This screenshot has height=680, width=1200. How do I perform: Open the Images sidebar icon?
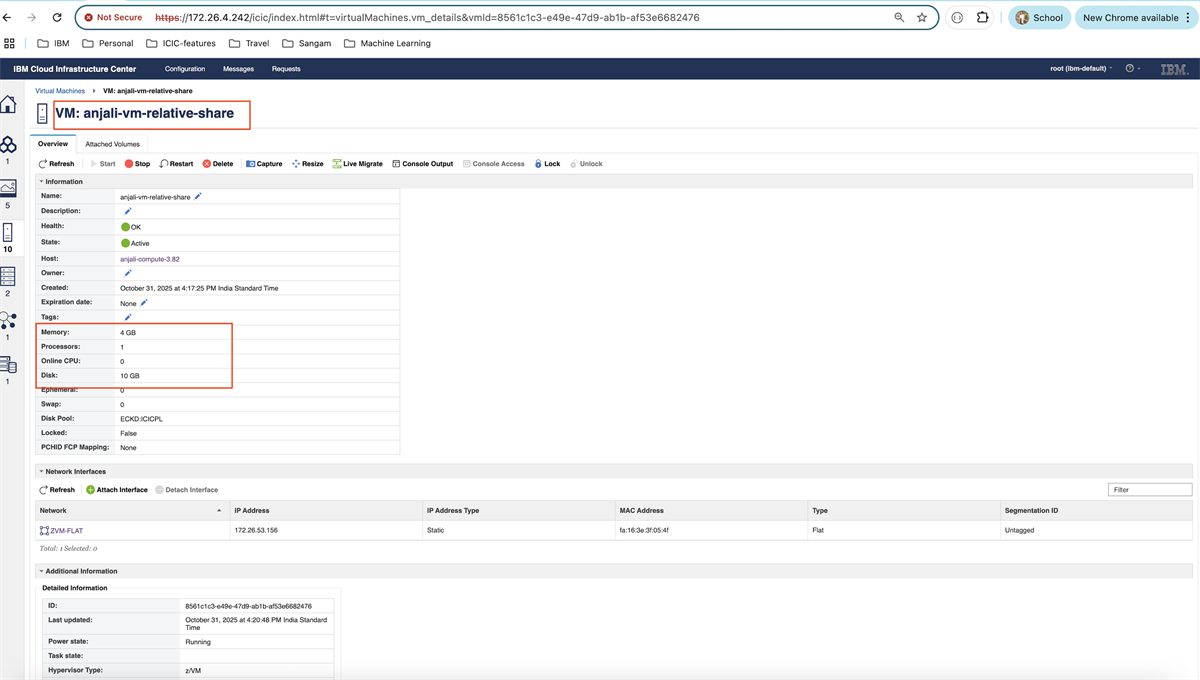[8, 188]
